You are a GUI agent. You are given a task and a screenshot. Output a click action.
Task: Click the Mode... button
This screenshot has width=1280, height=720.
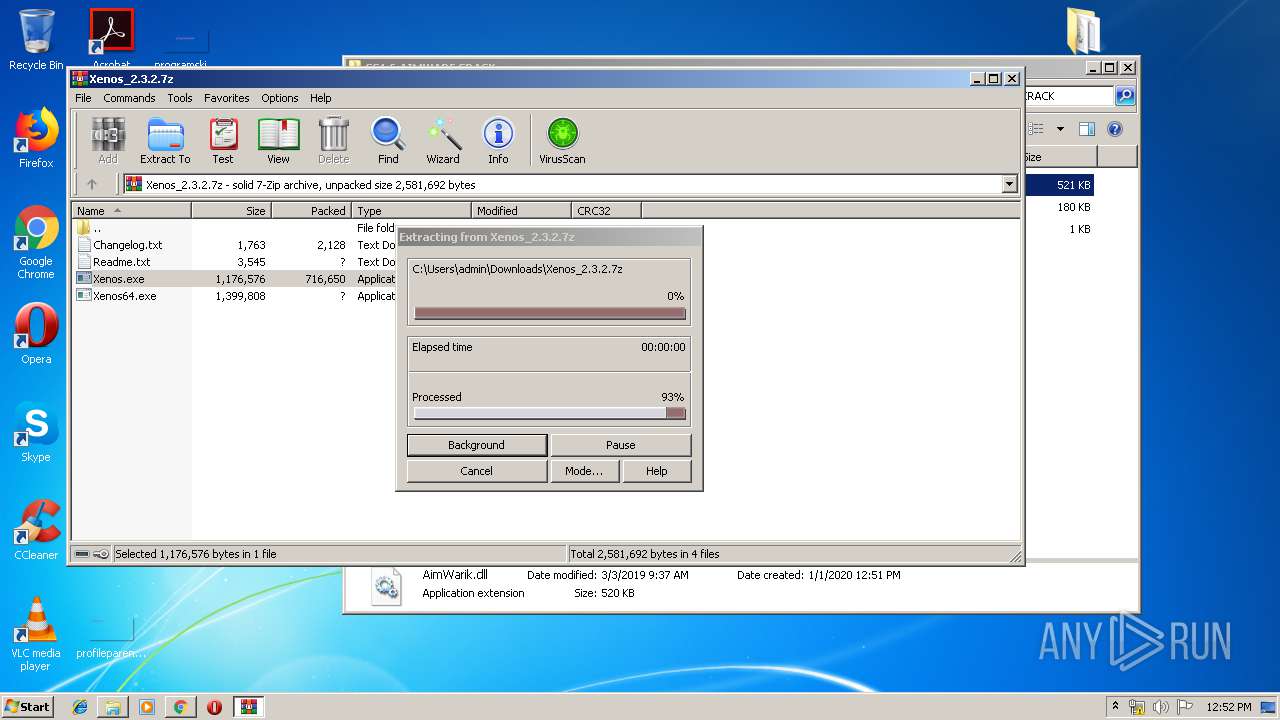[584, 471]
